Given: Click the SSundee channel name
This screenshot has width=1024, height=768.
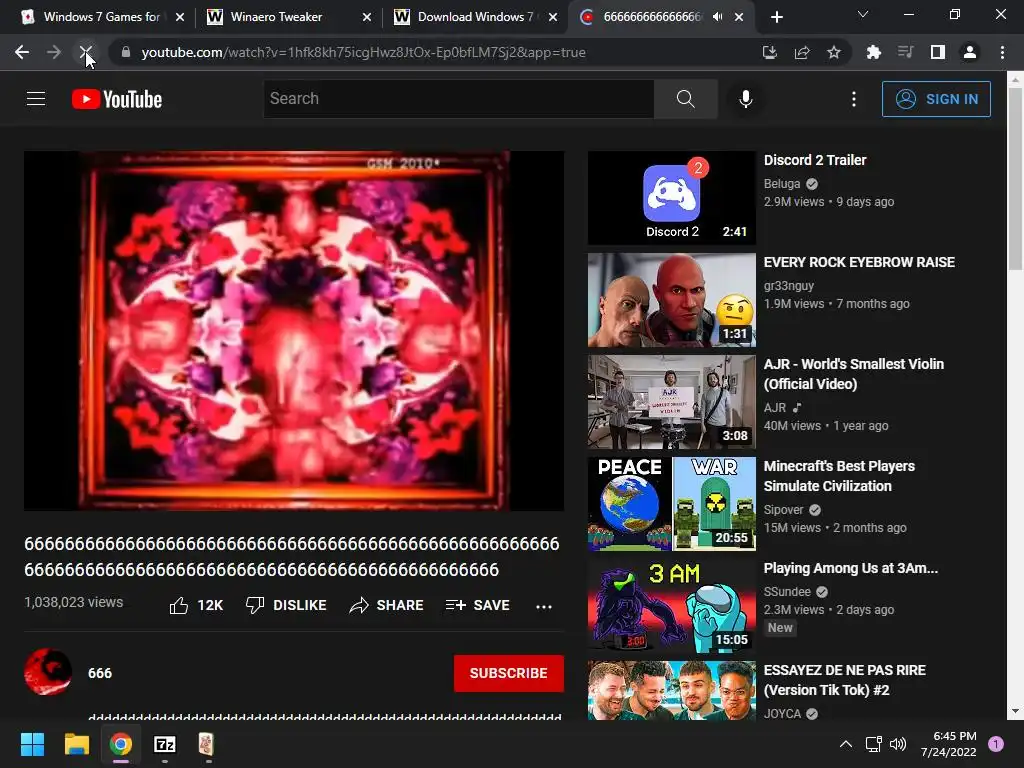Looking at the screenshot, I should point(787,592).
